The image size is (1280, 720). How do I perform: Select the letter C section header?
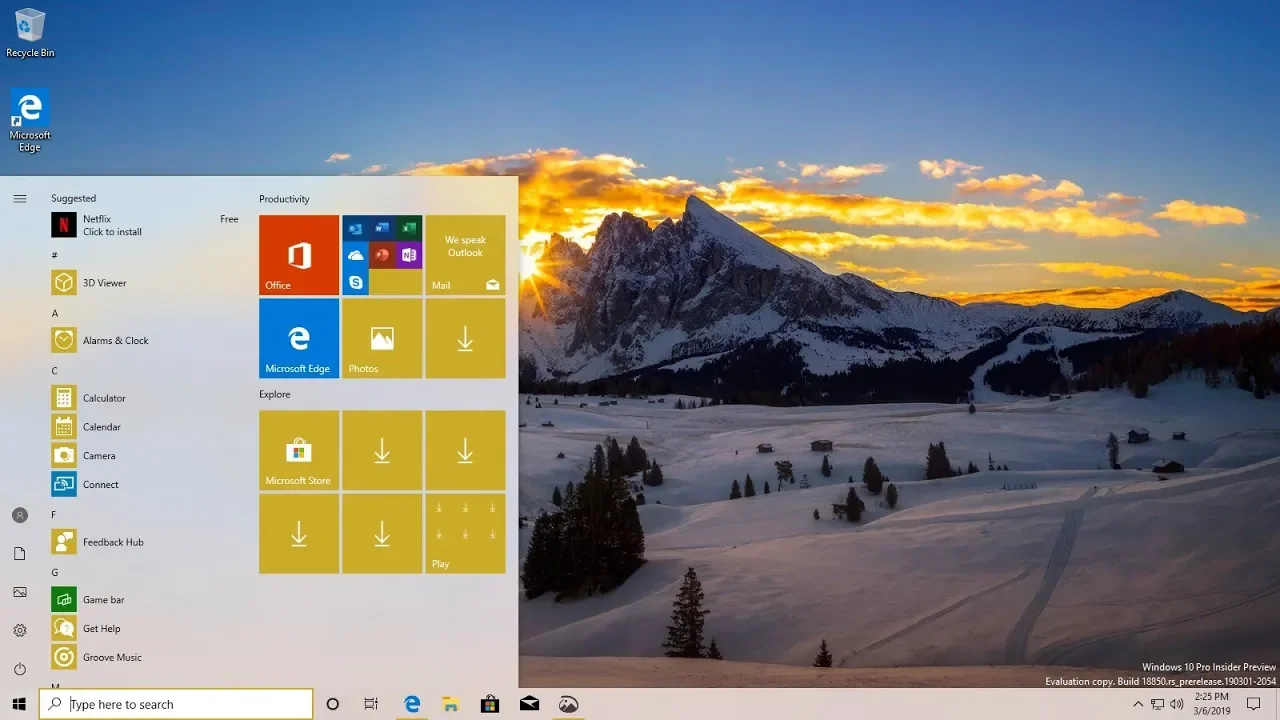pos(55,371)
